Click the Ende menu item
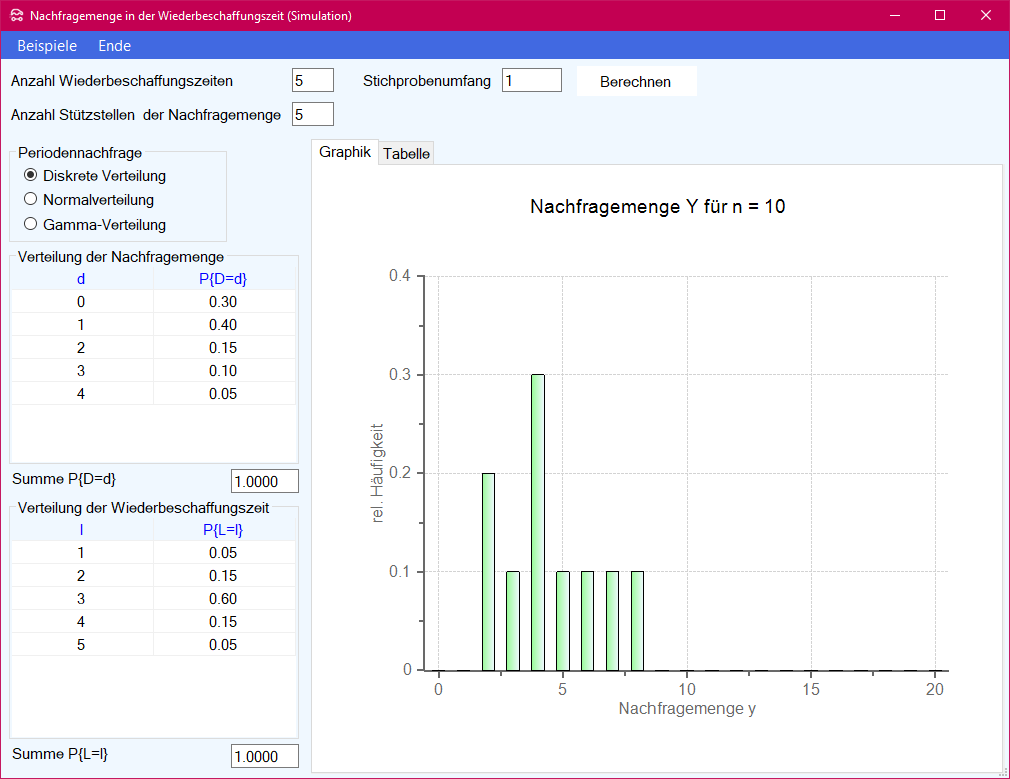Screen dimensions: 1010x779 114,46
